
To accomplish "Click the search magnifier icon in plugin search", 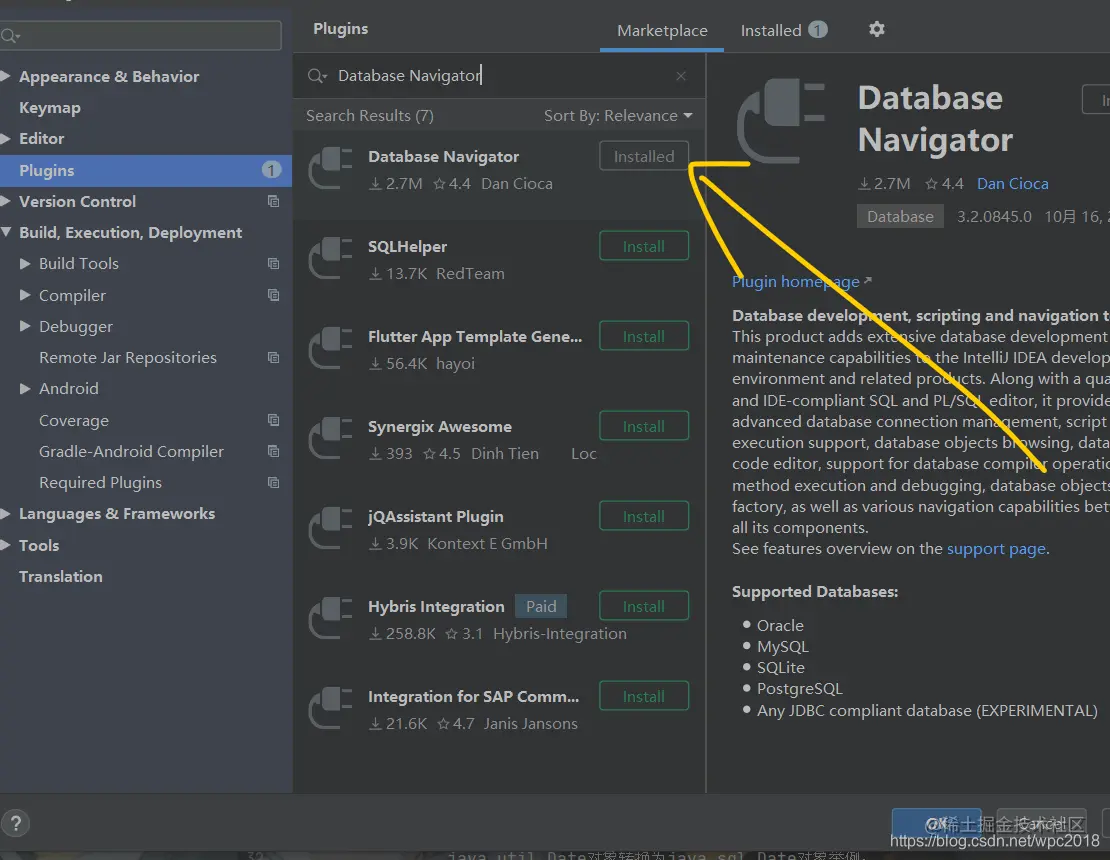I will tap(316, 76).
